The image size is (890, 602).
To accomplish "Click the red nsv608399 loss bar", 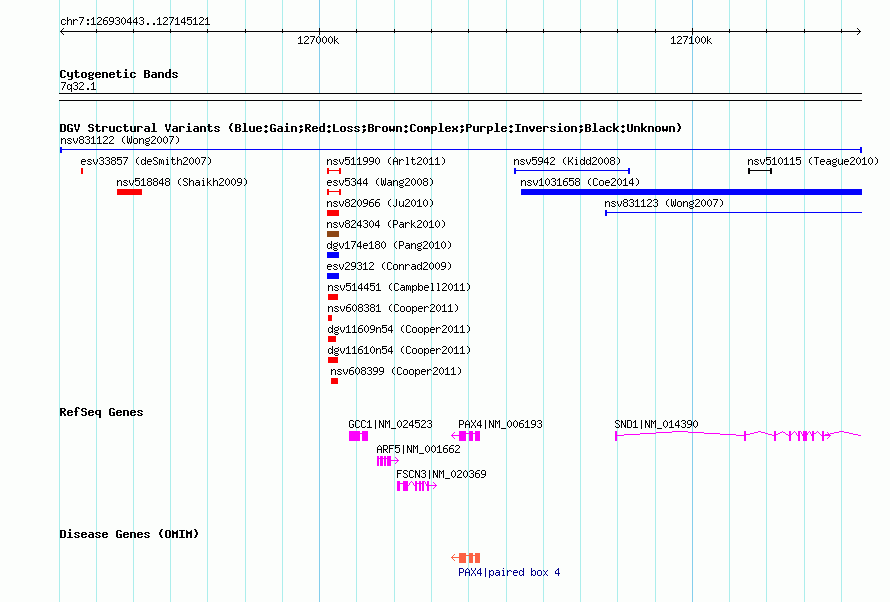I will (334, 381).
